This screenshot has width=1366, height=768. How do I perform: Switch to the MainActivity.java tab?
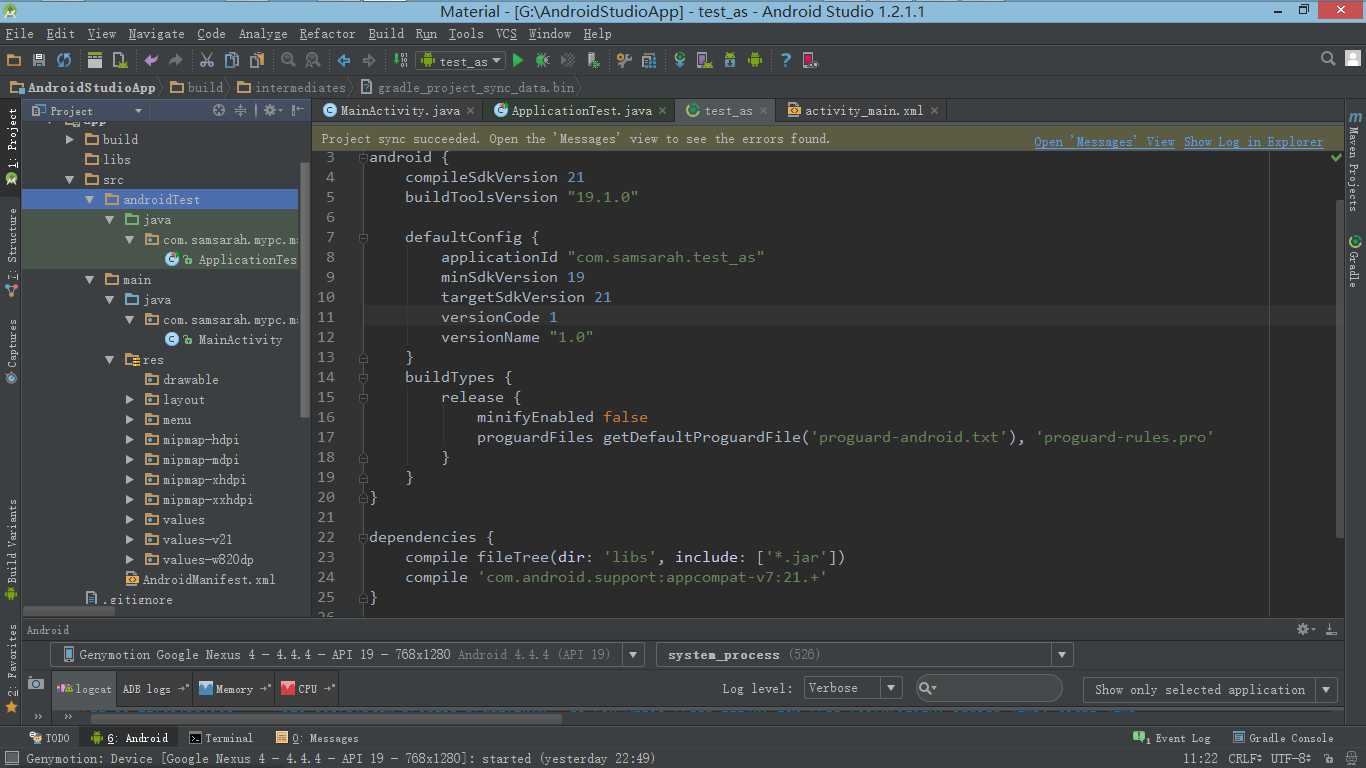pos(399,110)
